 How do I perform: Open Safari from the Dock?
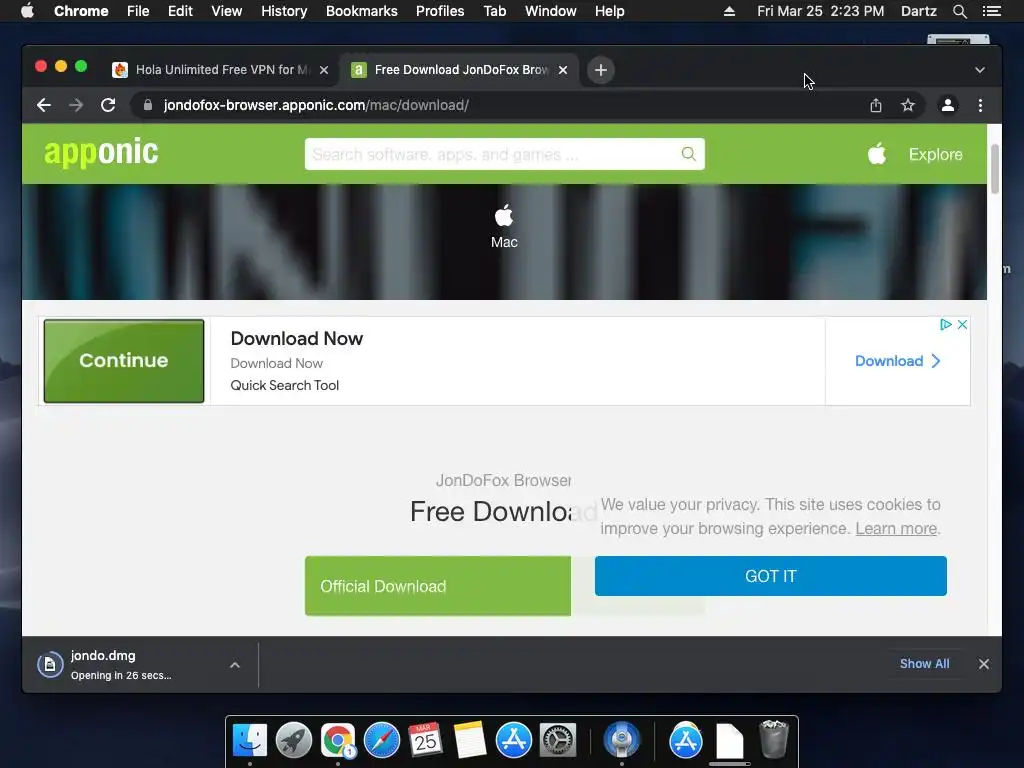(x=381, y=740)
